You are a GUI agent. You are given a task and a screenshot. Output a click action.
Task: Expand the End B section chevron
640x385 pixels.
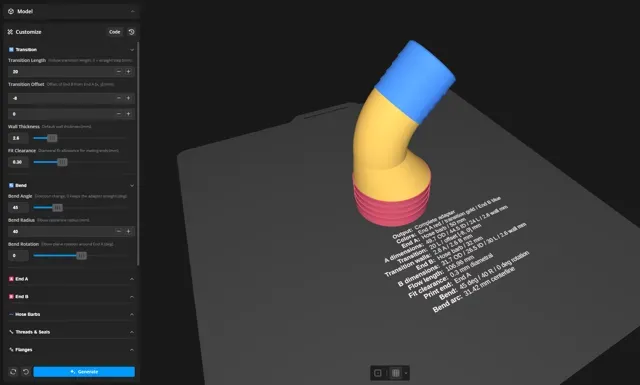click(x=132, y=297)
